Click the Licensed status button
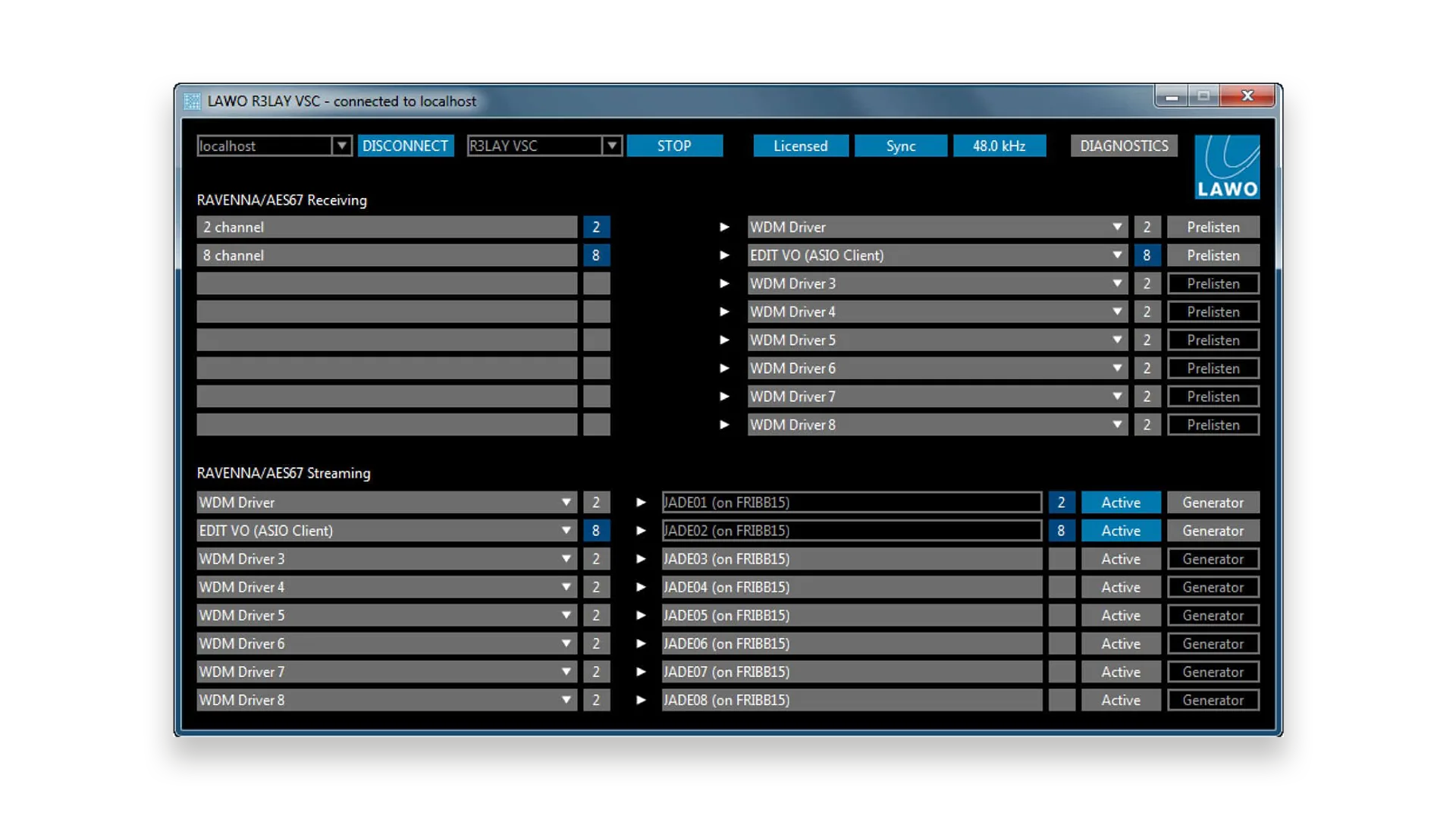Viewport: 1456px width, 819px height. [x=801, y=146]
